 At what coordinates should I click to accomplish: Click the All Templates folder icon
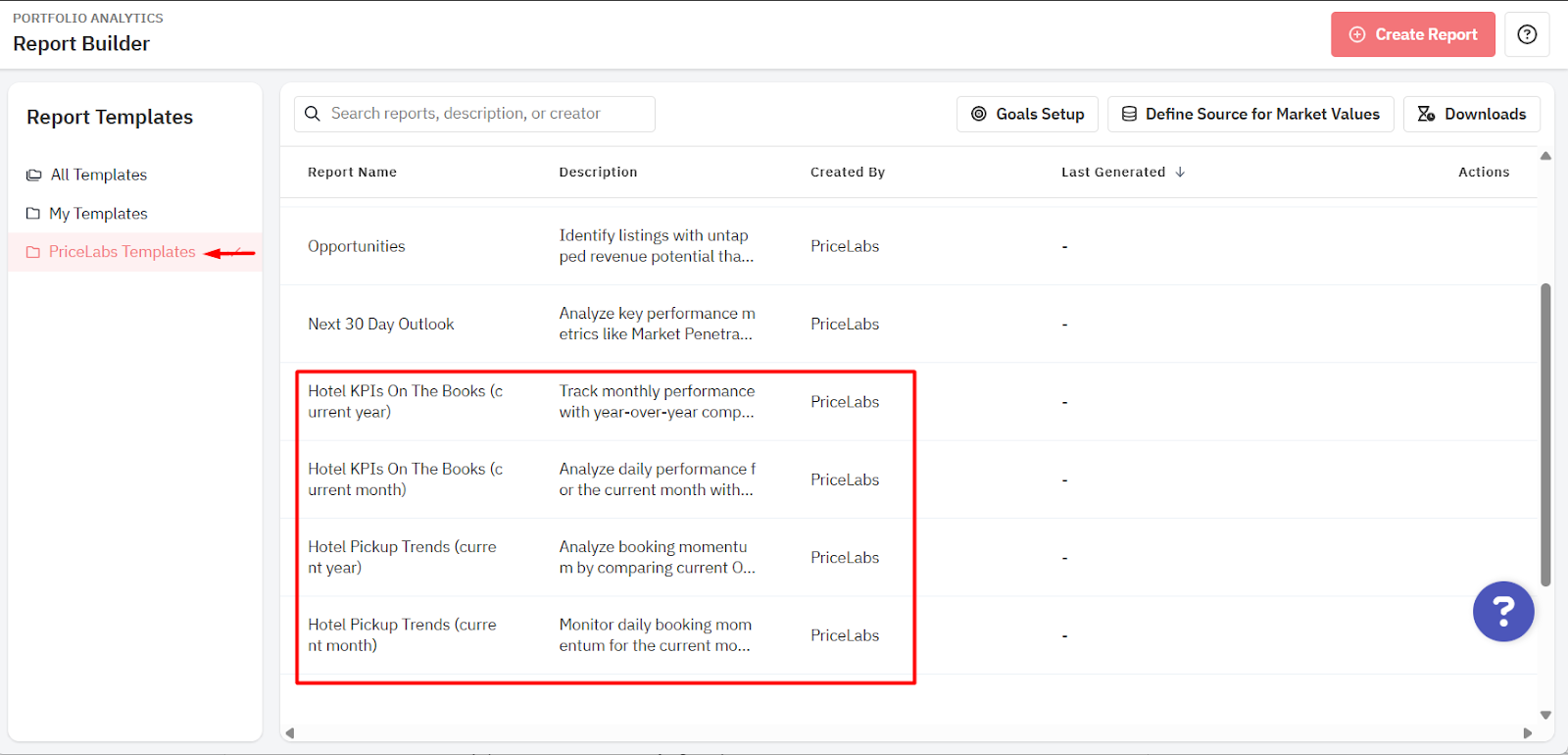[34, 175]
